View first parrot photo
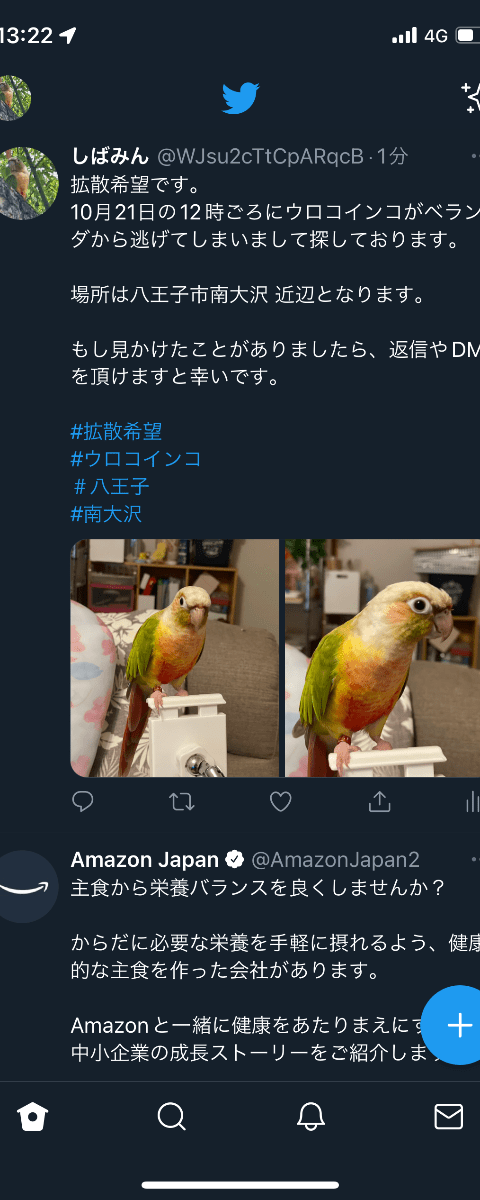The image size is (480, 1200). coord(175,658)
